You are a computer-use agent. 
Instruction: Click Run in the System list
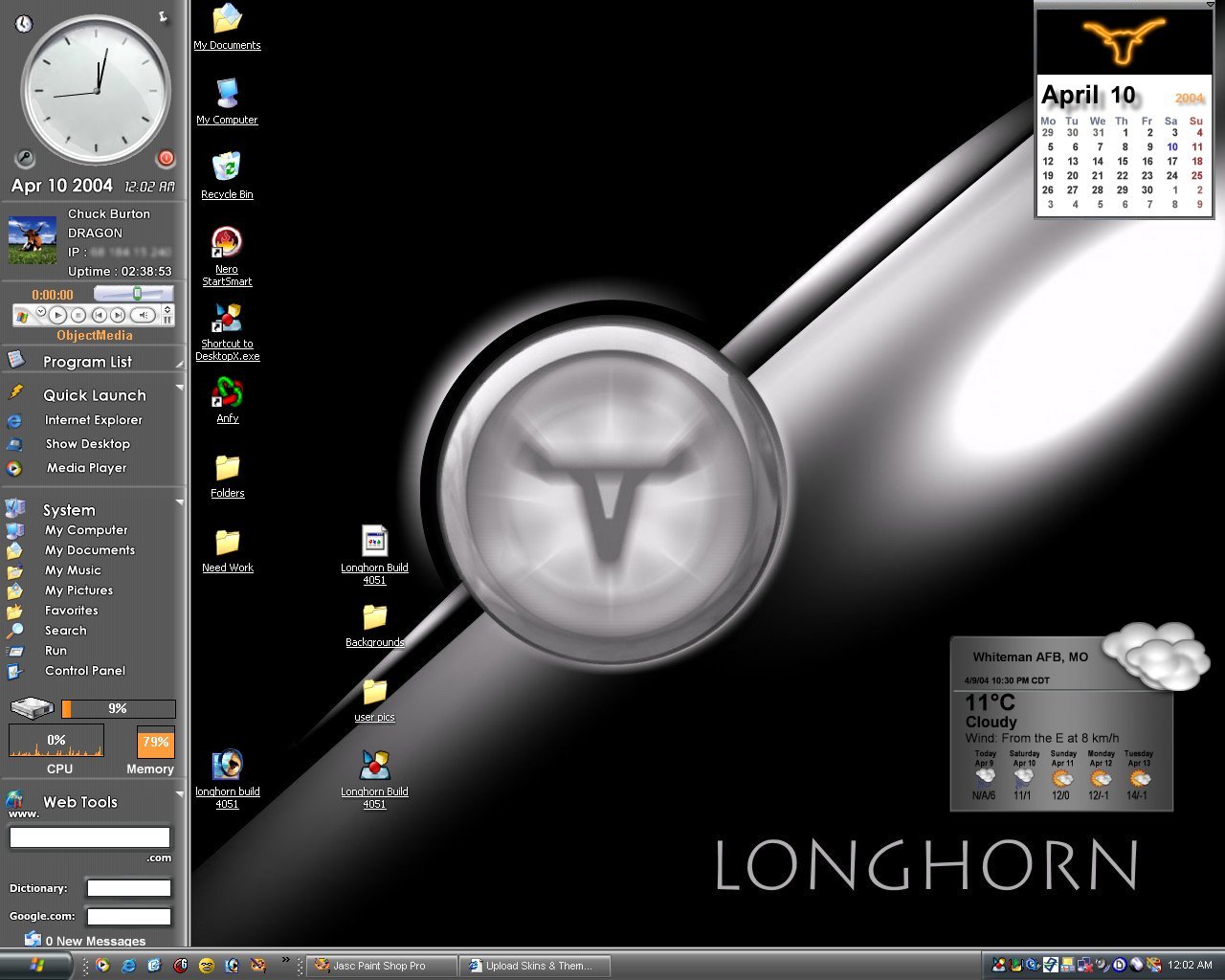point(56,651)
